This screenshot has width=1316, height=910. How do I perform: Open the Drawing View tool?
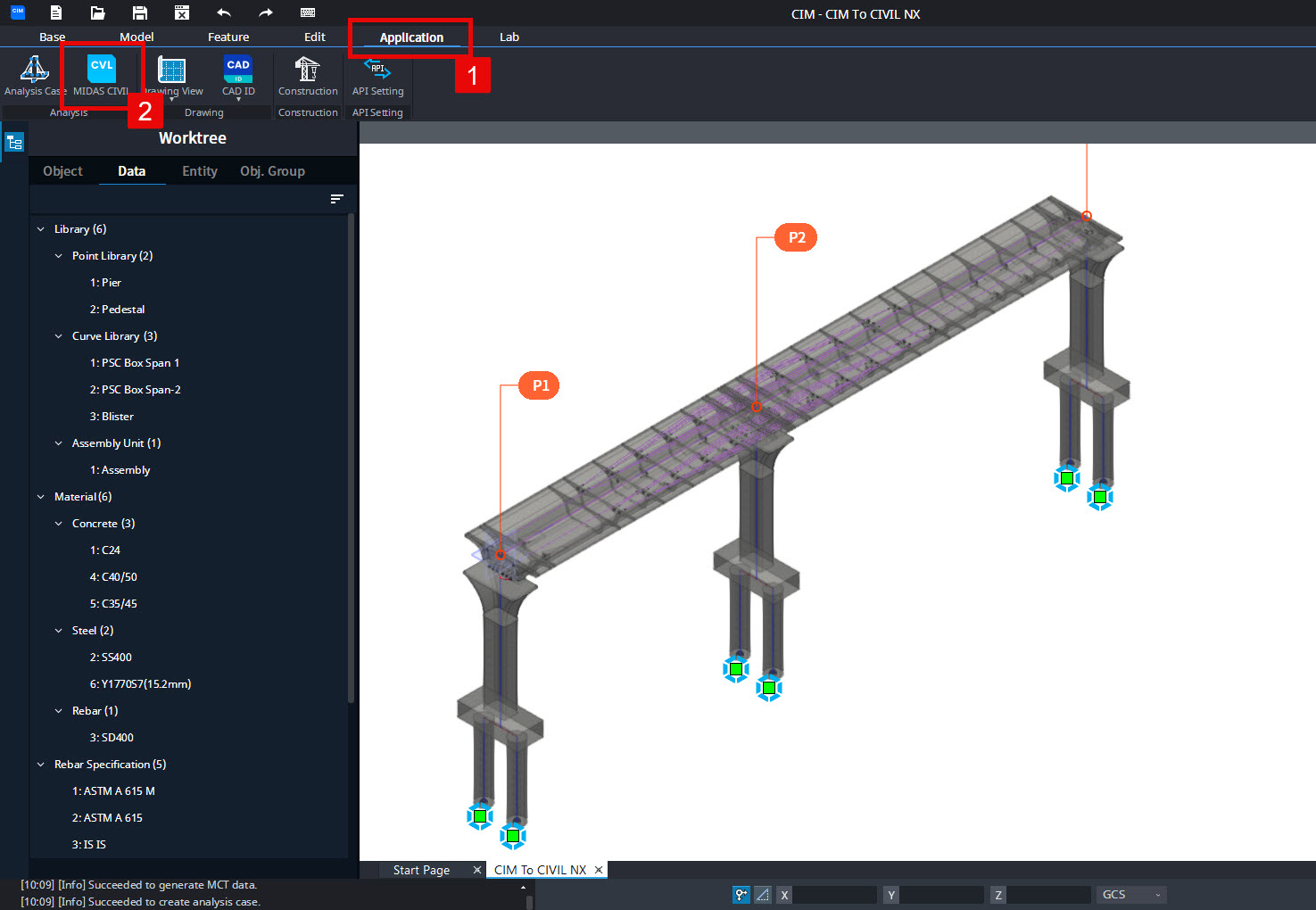pyautogui.click(x=172, y=76)
